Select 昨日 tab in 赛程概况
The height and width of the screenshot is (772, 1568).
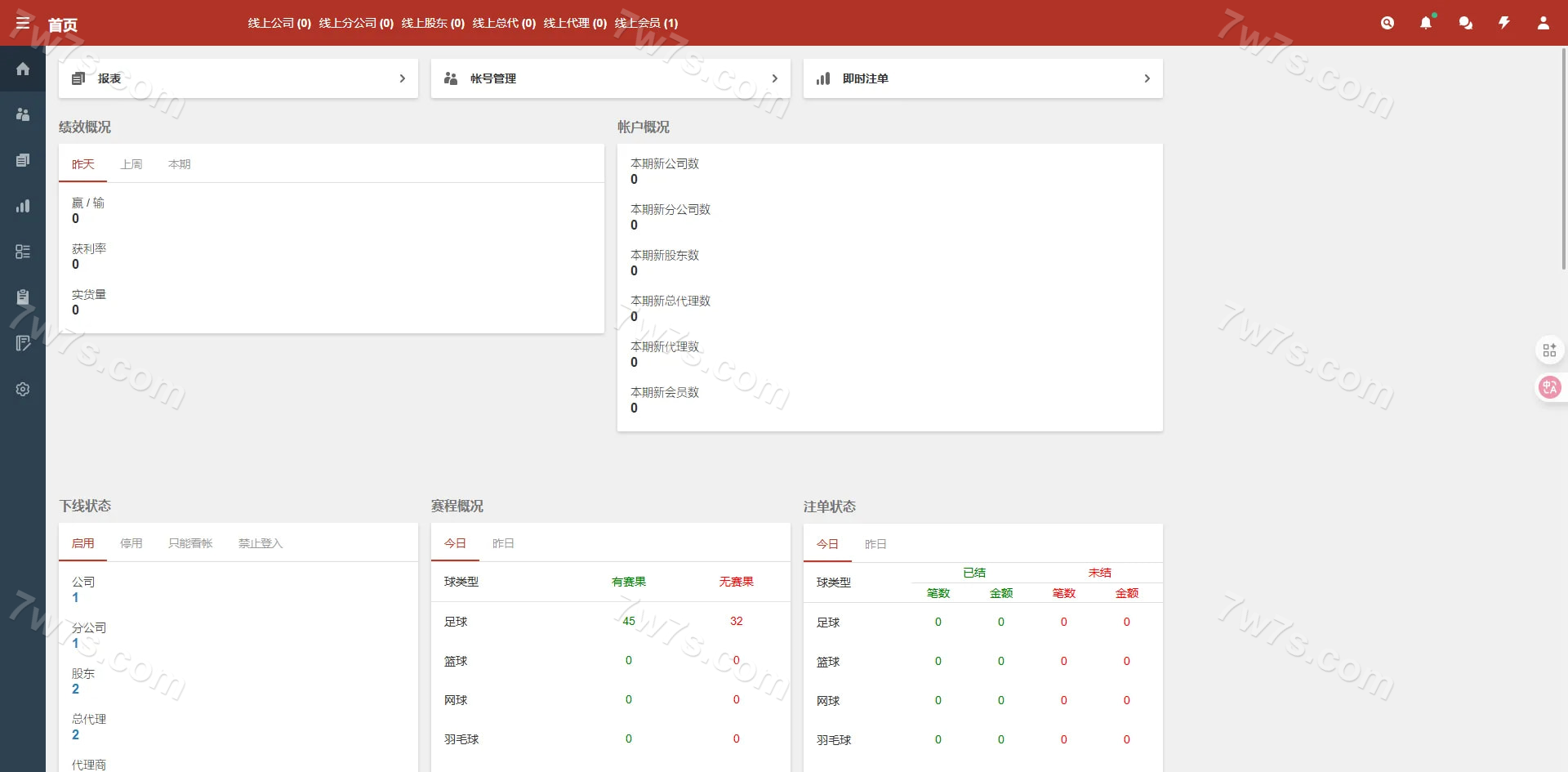pyautogui.click(x=503, y=543)
